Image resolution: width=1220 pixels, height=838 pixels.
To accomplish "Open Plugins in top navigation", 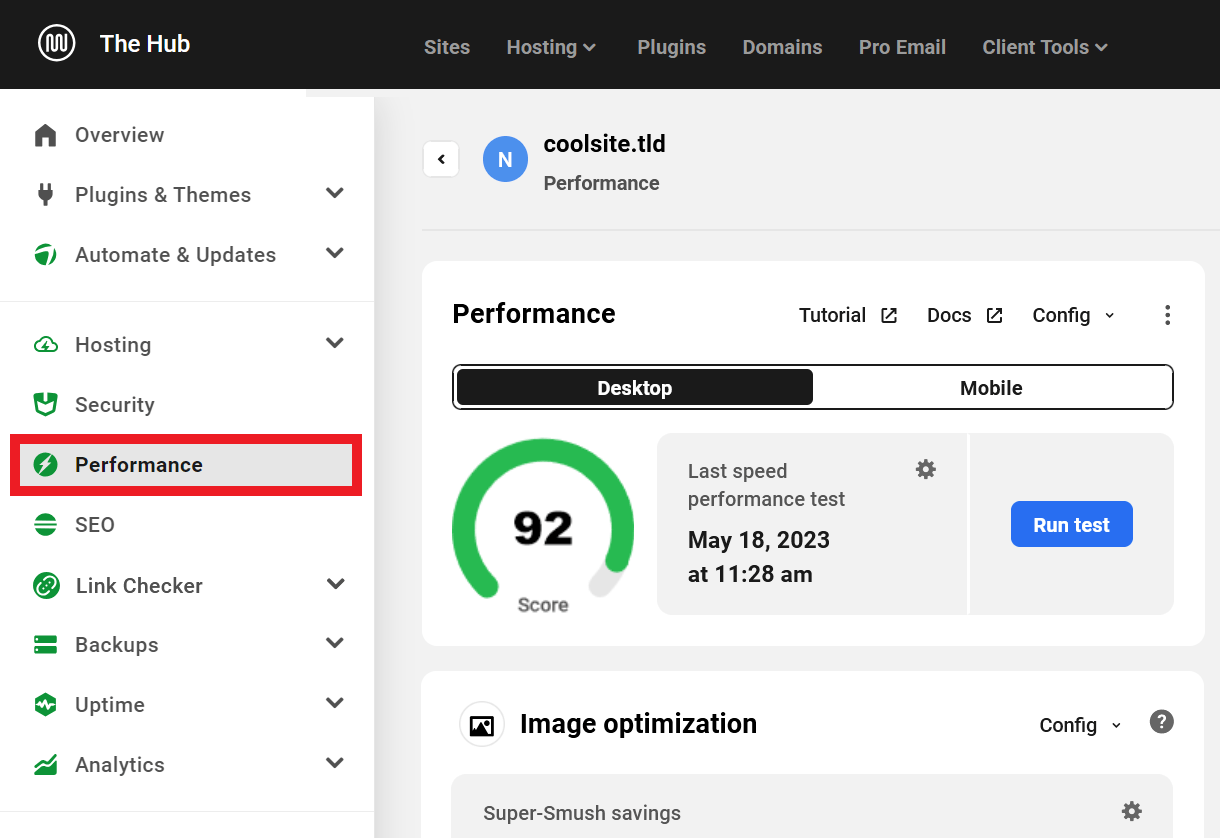I will [x=672, y=47].
